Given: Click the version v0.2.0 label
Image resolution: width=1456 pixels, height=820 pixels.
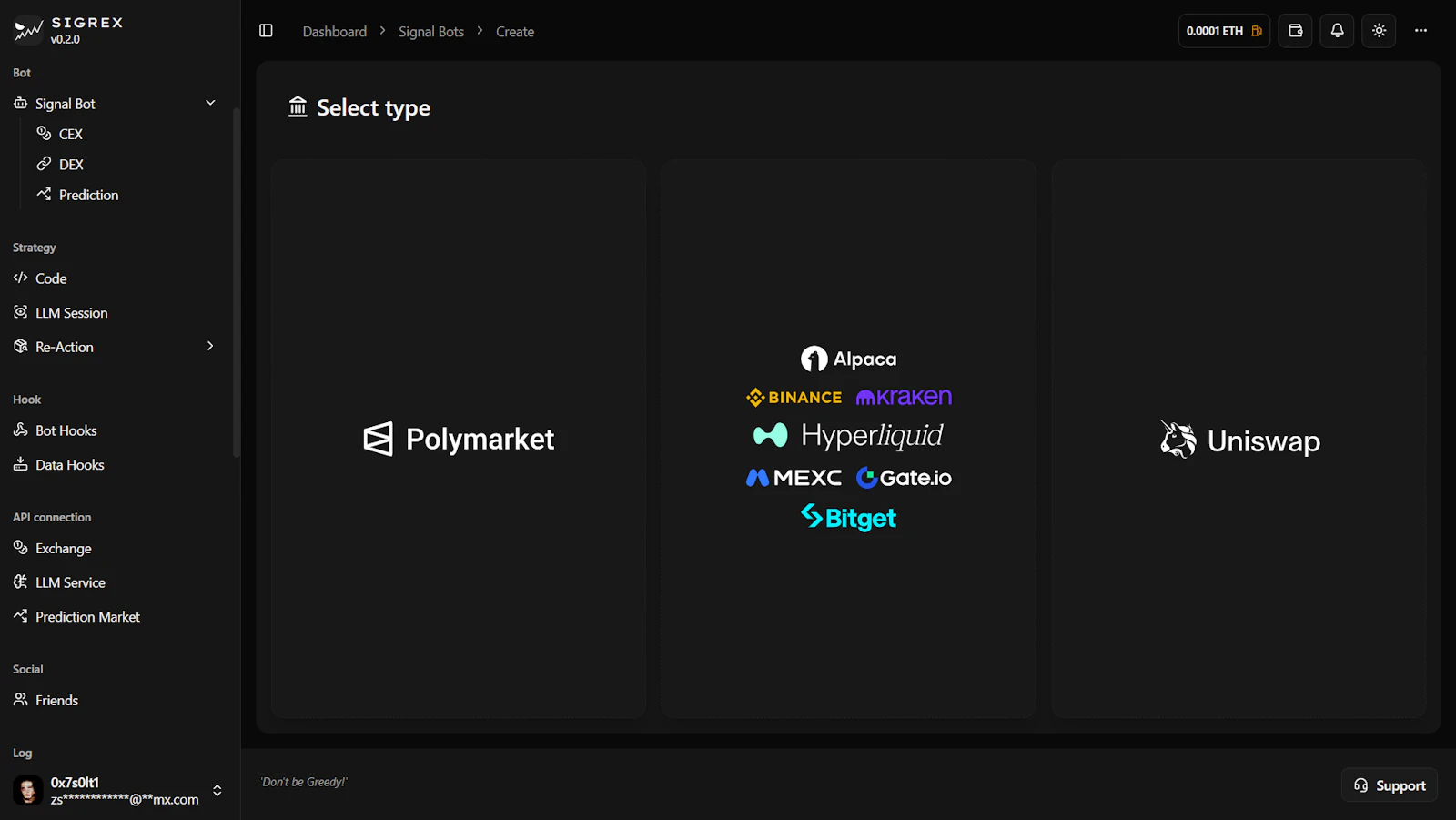Looking at the screenshot, I should pyautogui.click(x=66, y=40).
